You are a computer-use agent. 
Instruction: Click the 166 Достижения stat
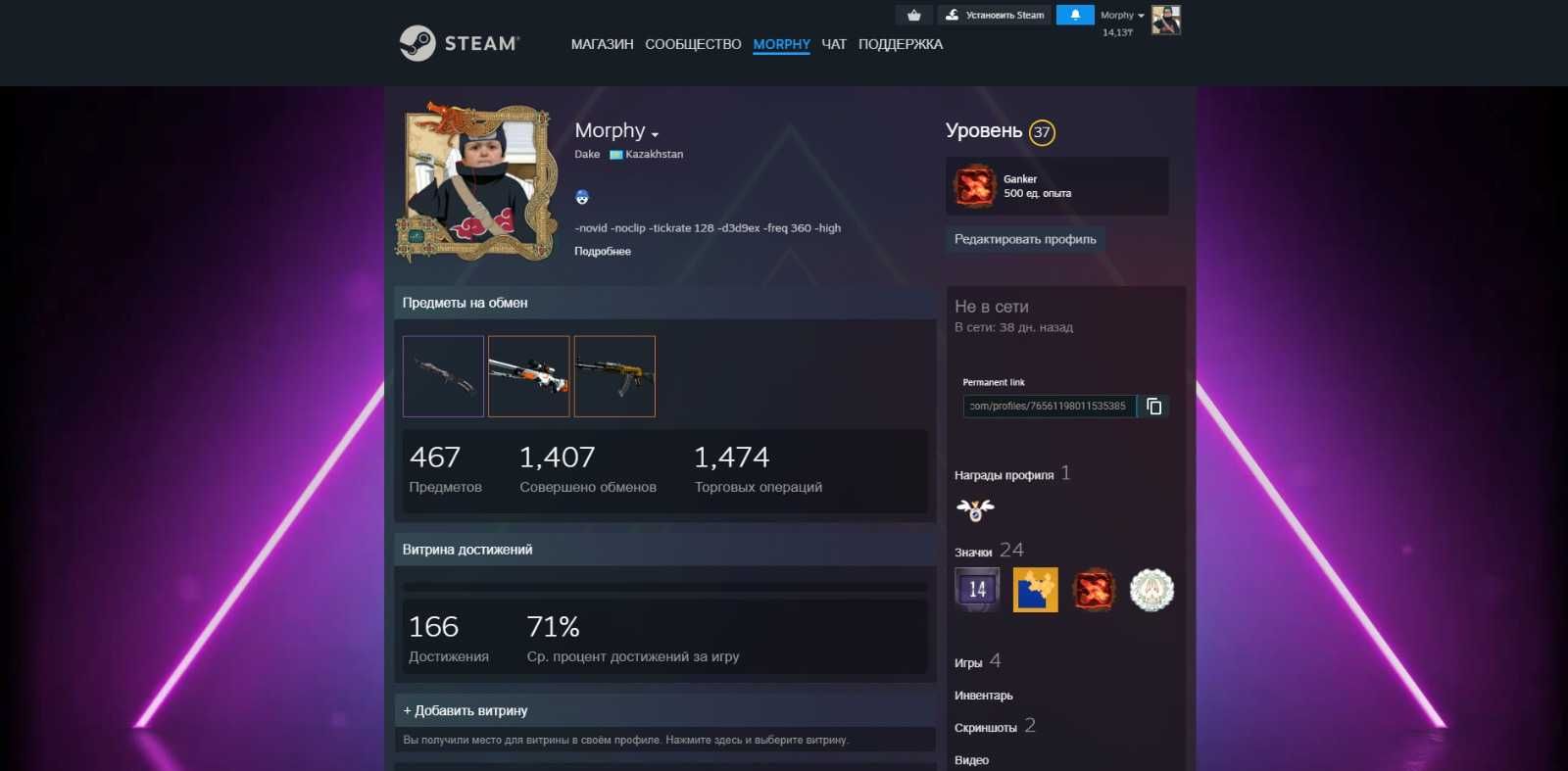[448, 638]
